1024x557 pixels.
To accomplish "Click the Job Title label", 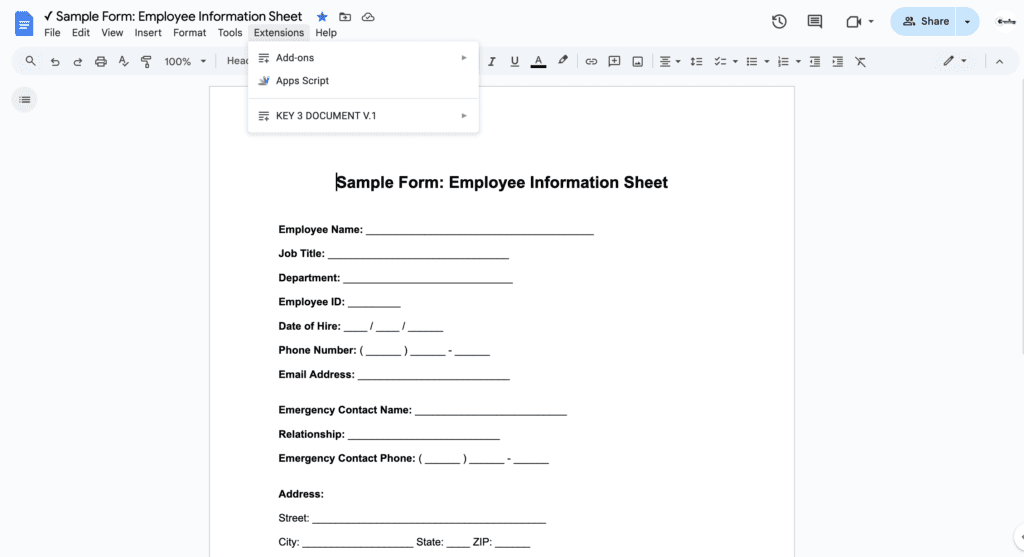I will pyautogui.click(x=301, y=253).
